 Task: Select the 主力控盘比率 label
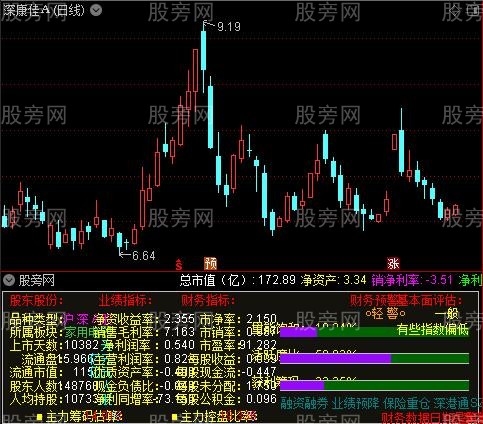coord(218,417)
